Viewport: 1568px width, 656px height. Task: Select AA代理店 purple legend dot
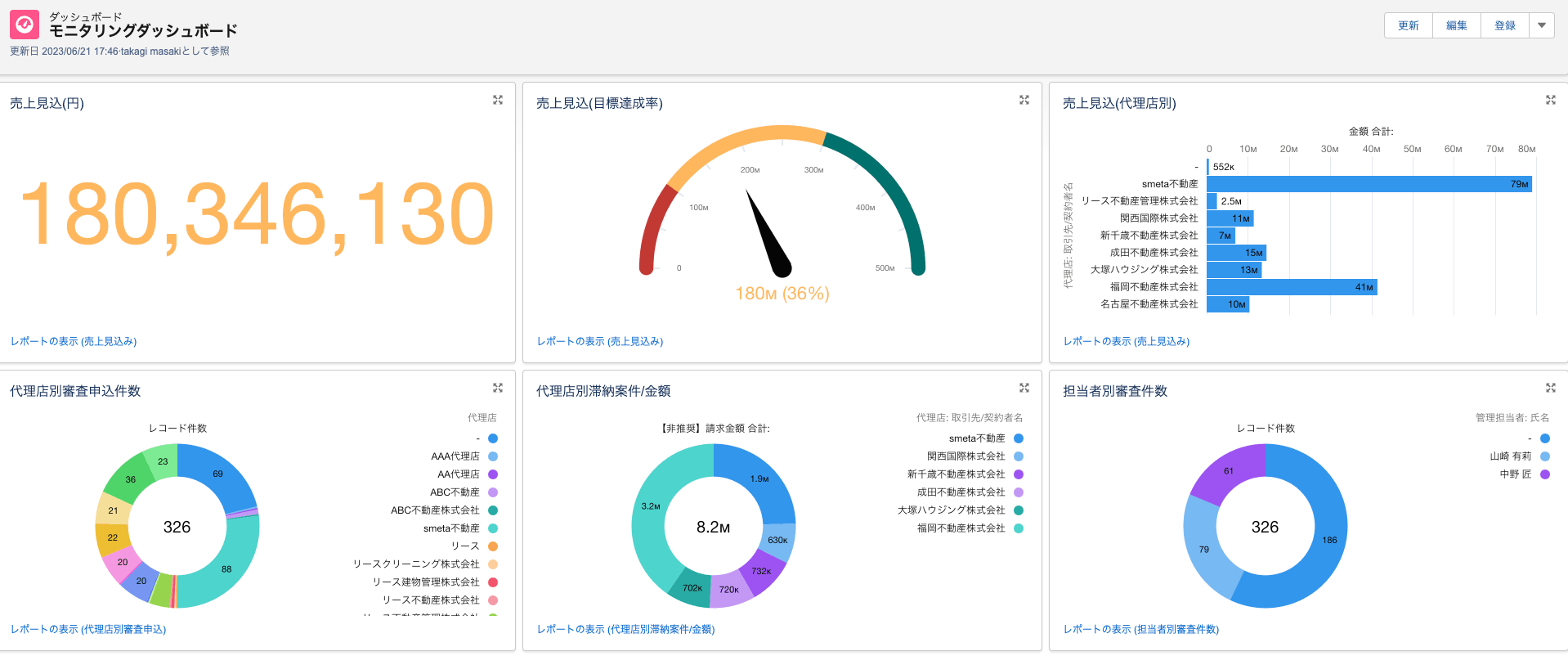tap(493, 474)
